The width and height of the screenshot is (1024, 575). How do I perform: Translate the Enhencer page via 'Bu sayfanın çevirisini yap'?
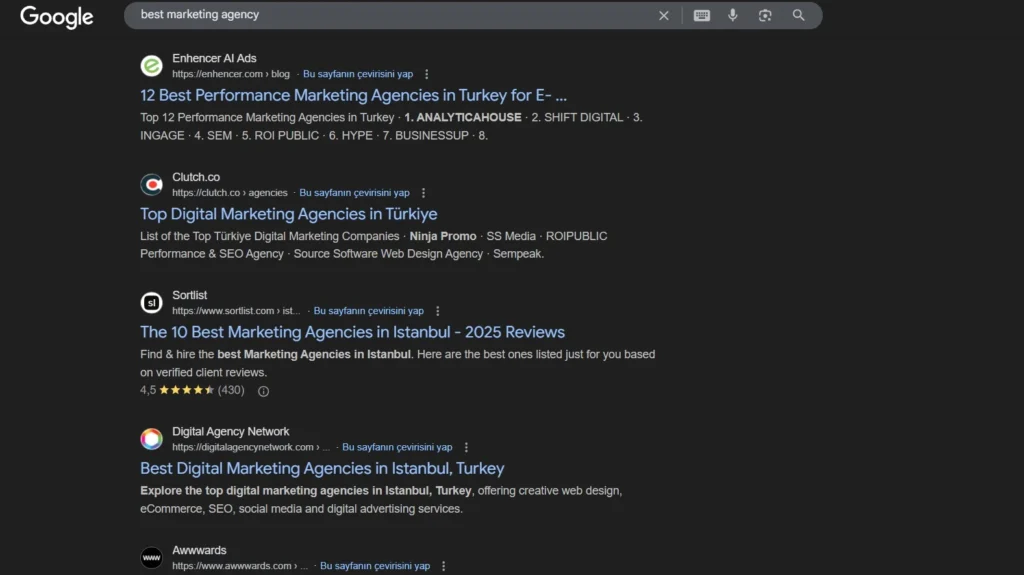(358, 74)
